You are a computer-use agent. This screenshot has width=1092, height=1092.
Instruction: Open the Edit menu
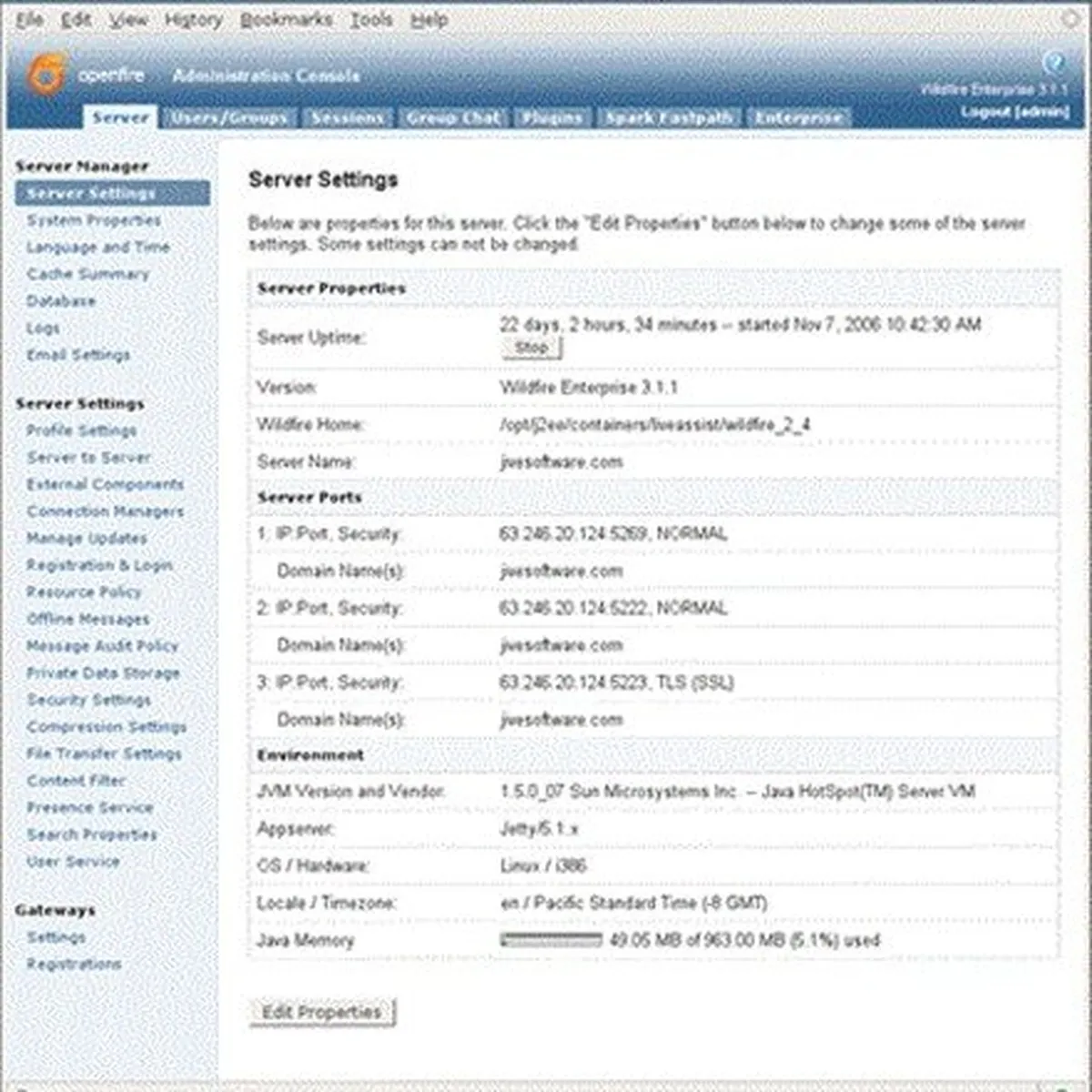(x=76, y=19)
